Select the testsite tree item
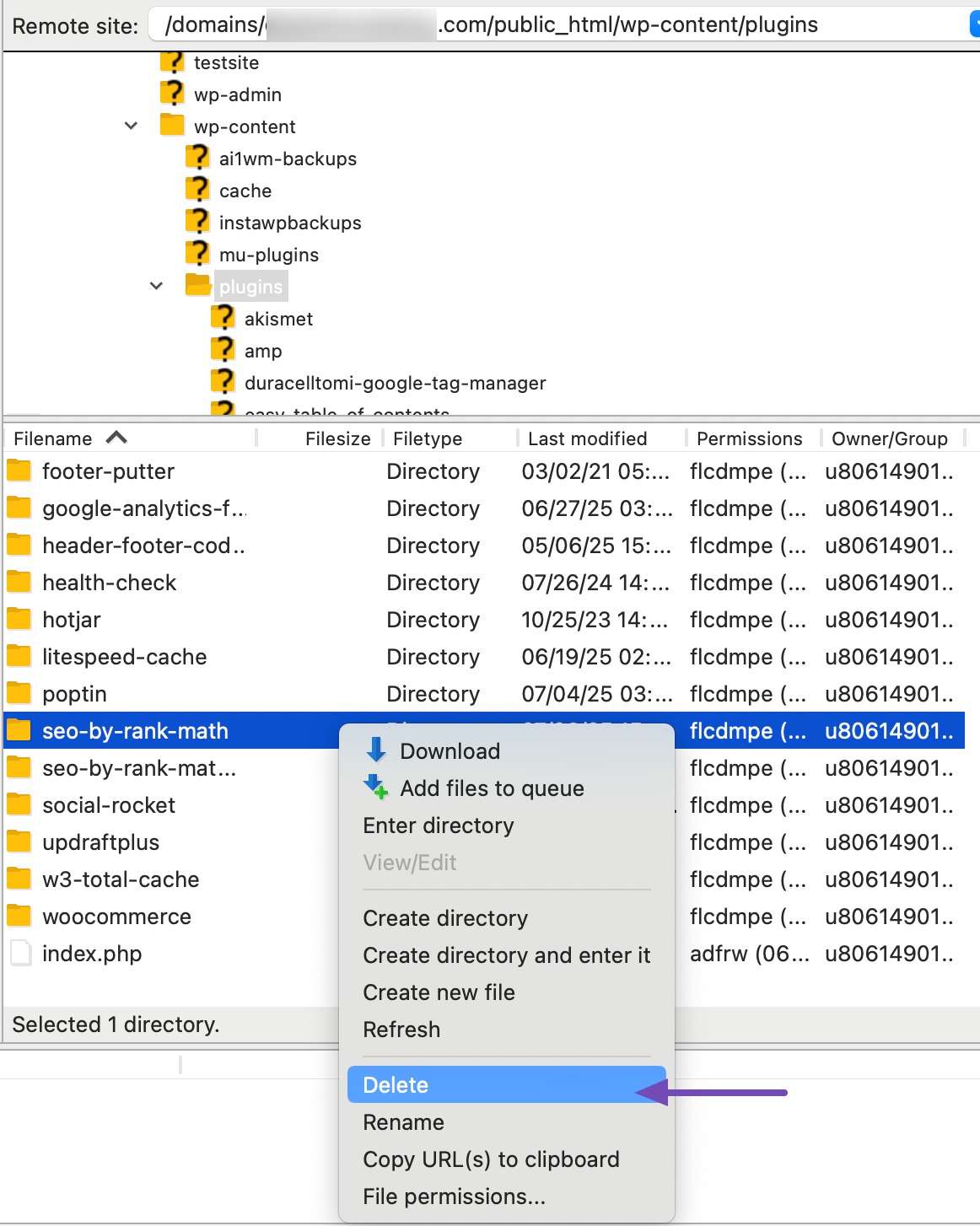The height and width of the screenshot is (1226, 980). pos(226,62)
